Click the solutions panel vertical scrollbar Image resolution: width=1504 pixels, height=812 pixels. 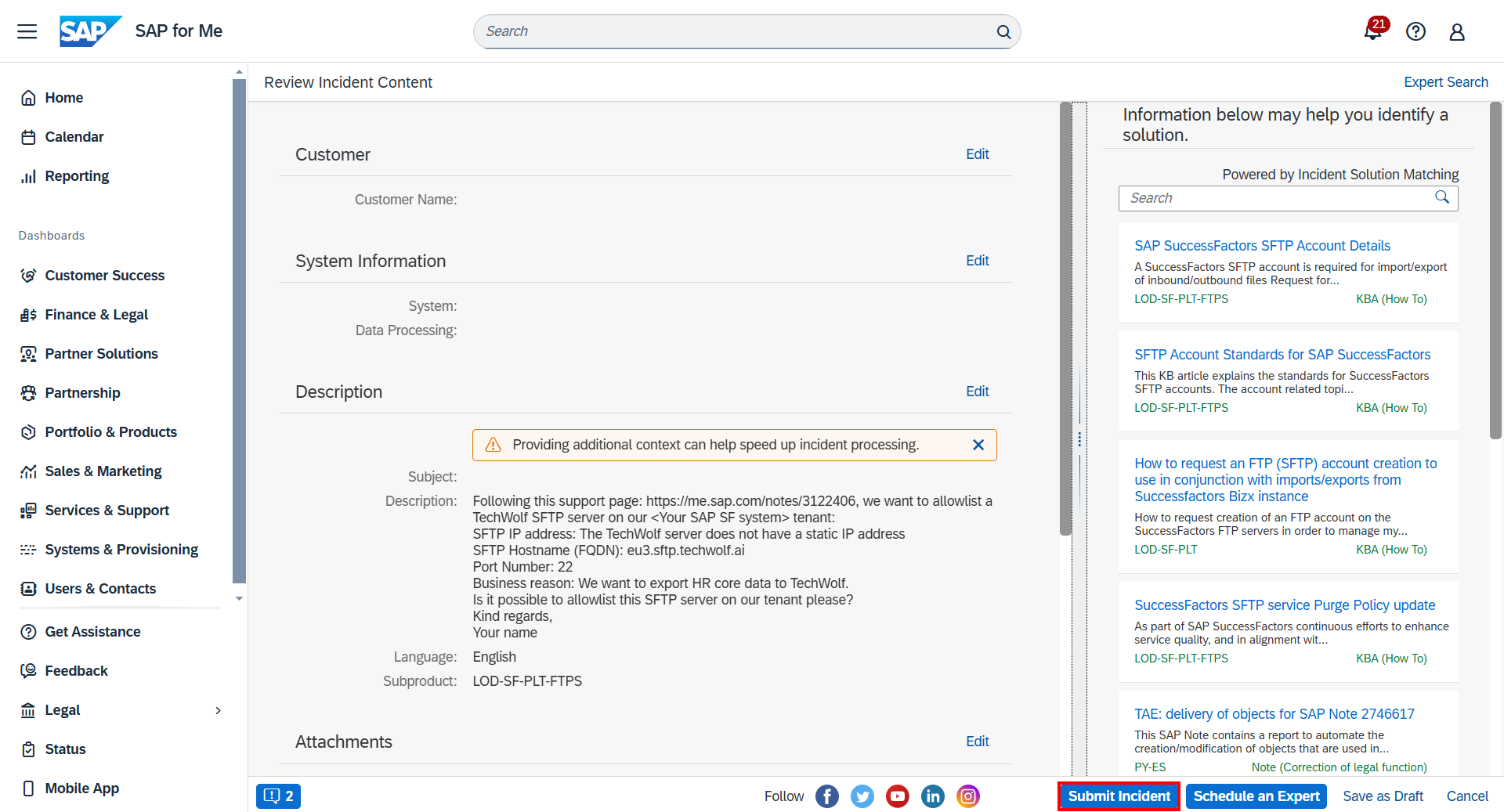[x=1495, y=270]
